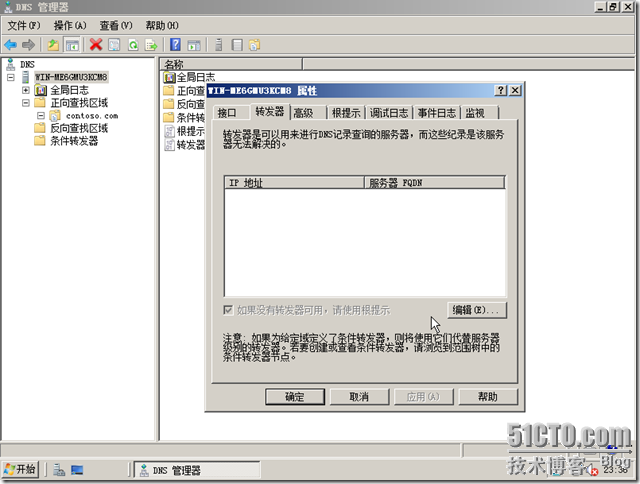Click the DNS 管理器 taskbar button
640x484 pixels.
[198, 470]
